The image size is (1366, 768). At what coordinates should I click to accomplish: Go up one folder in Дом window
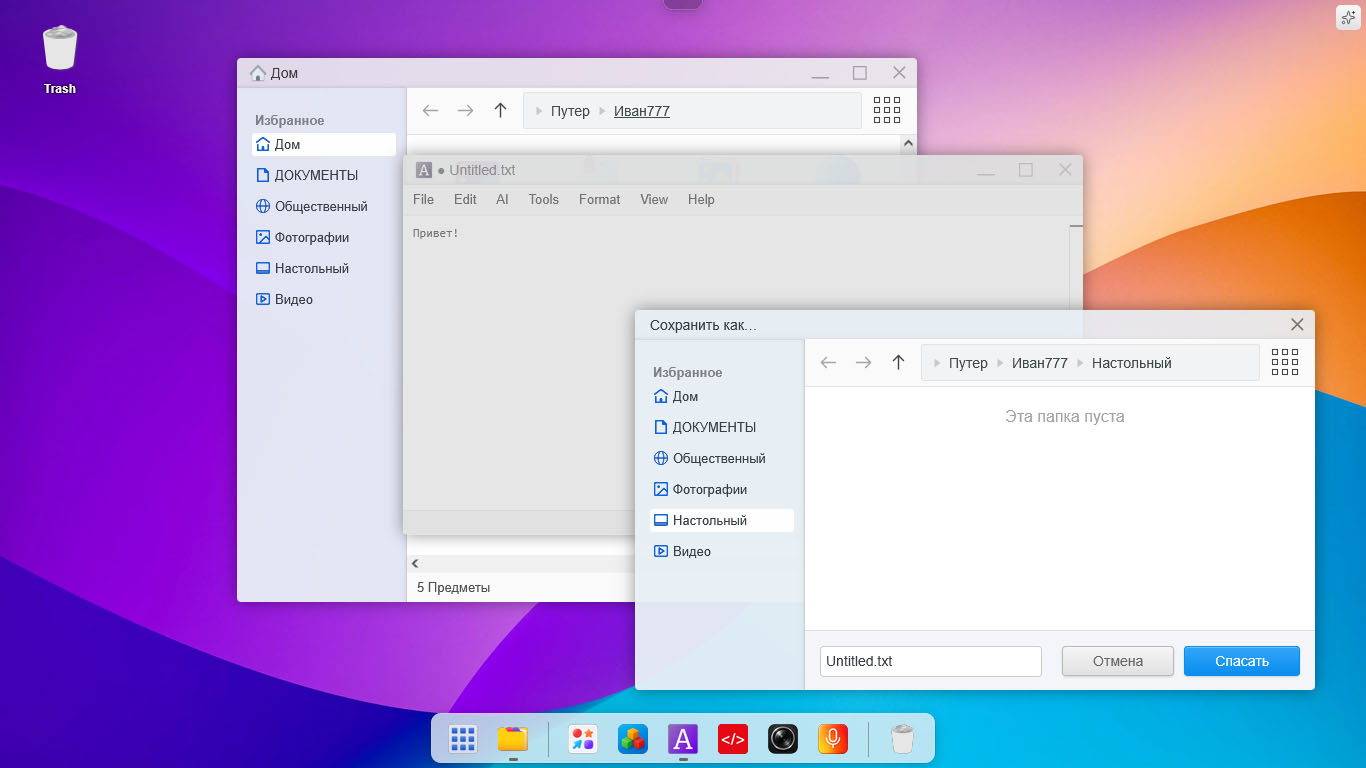click(x=501, y=111)
